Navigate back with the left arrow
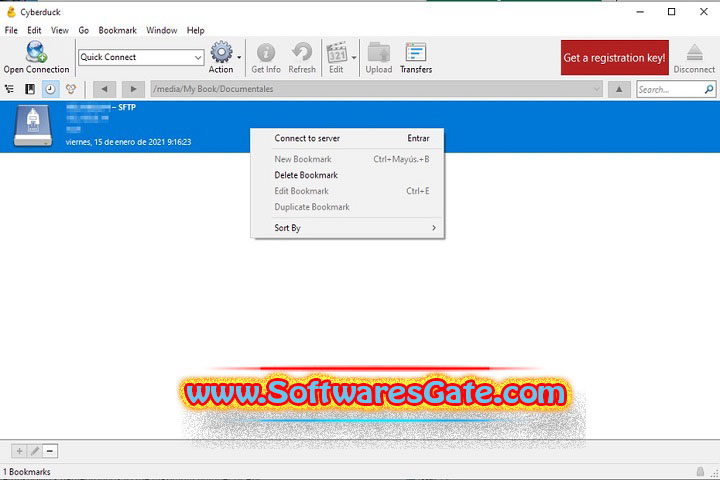The width and height of the screenshot is (720, 480). pyautogui.click(x=104, y=89)
